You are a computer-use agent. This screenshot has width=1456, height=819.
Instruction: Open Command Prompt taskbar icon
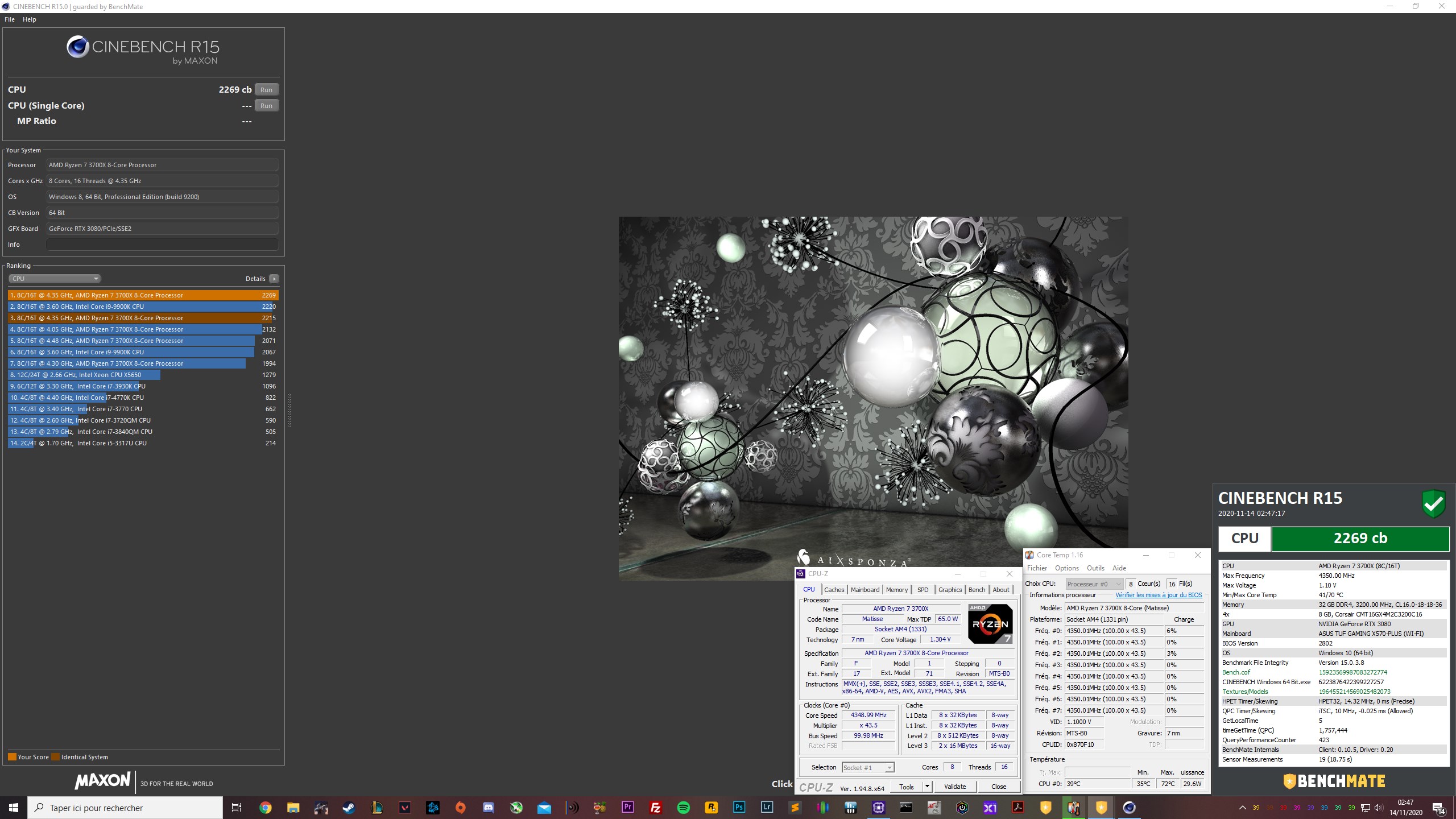907,808
